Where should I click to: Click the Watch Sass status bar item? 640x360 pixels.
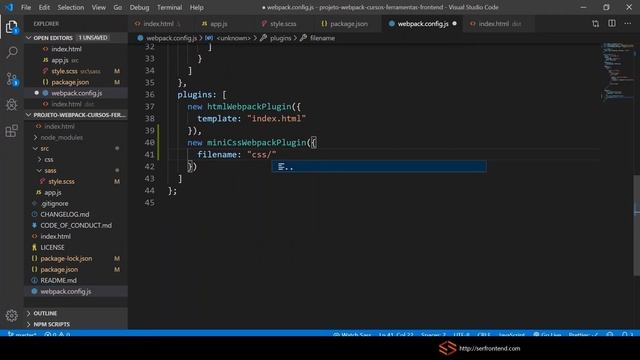[x=352, y=335]
